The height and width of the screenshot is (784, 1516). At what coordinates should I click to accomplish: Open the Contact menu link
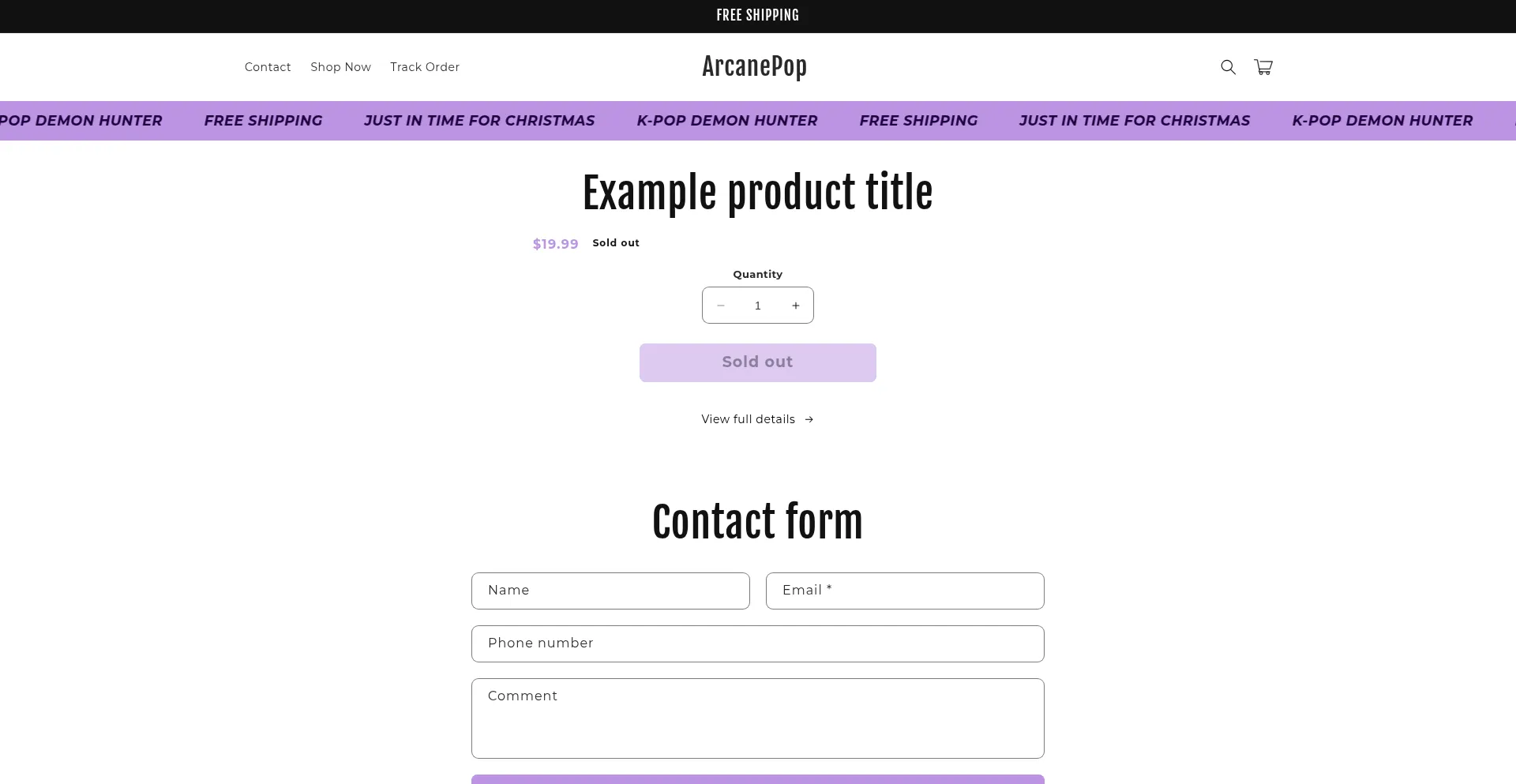268,67
